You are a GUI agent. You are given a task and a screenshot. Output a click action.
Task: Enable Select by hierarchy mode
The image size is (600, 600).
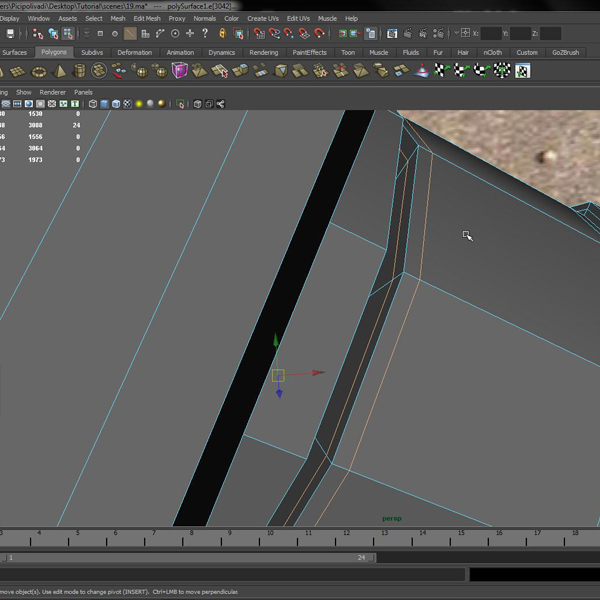click(38, 34)
